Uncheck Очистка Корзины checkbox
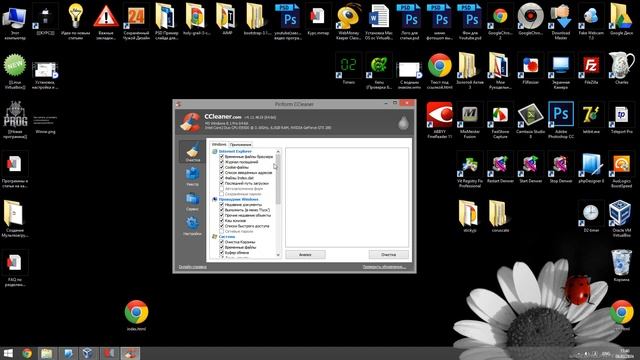Viewport: 640px width, 360px height. point(222,242)
